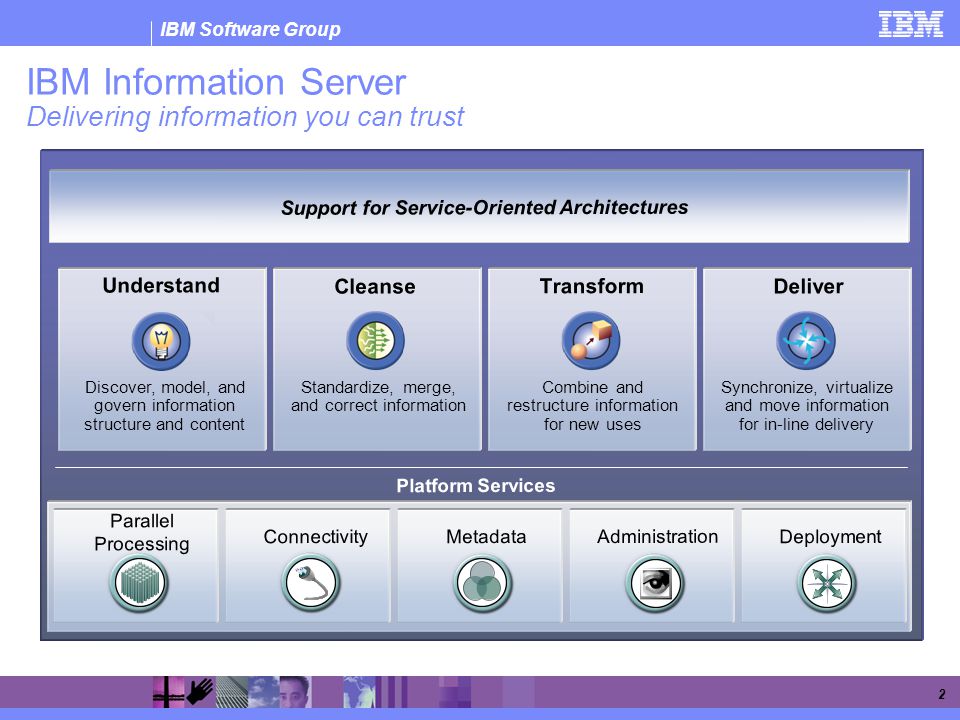The image size is (960, 720).
Task: Click the Parallel Processing label
Action: [x=142, y=532]
